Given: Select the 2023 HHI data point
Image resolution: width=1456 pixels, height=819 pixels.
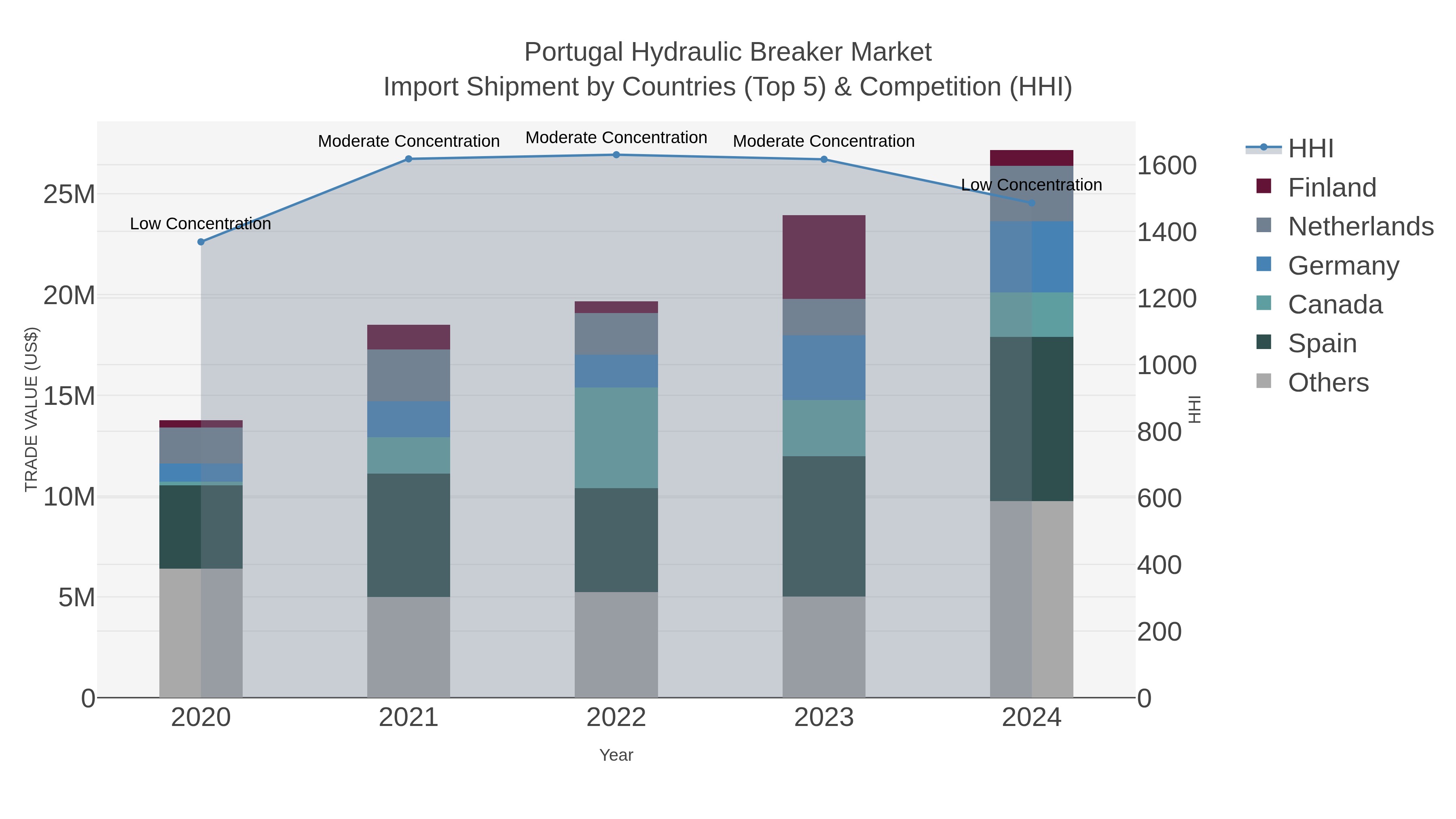Looking at the screenshot, I should [x=824, y=159].
